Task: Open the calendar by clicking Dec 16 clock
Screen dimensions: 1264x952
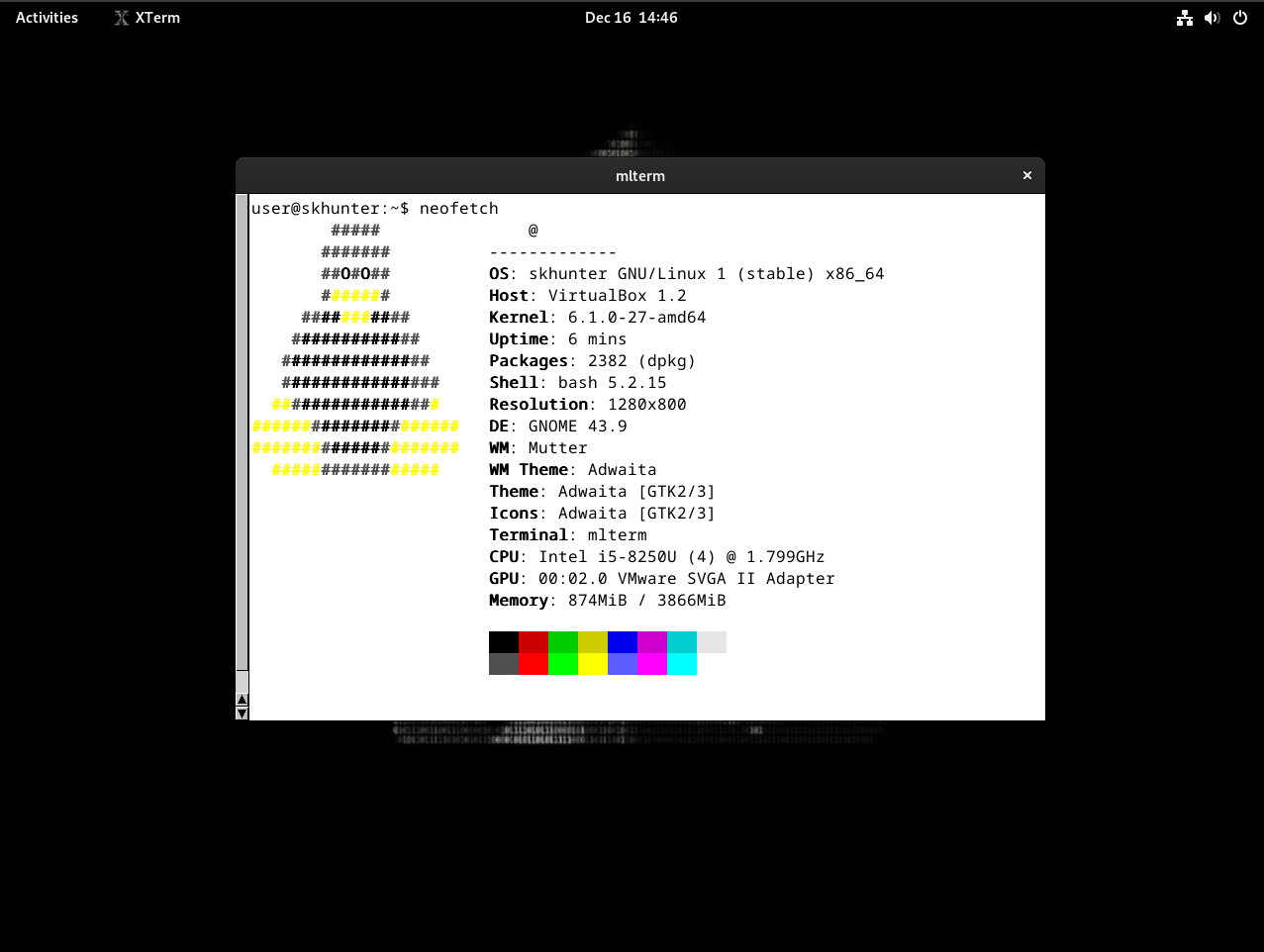Action: tap(631, 17)
